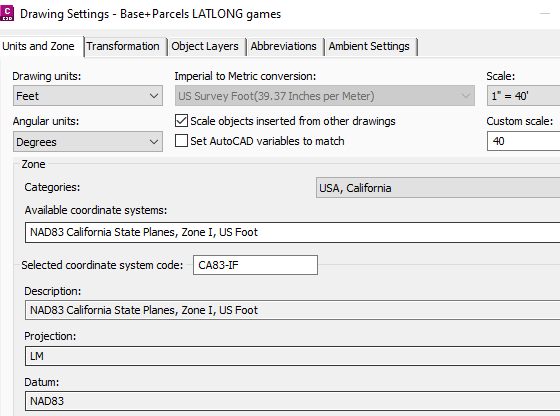Open the Categories dropdown showing USA, California

(438, 188)
